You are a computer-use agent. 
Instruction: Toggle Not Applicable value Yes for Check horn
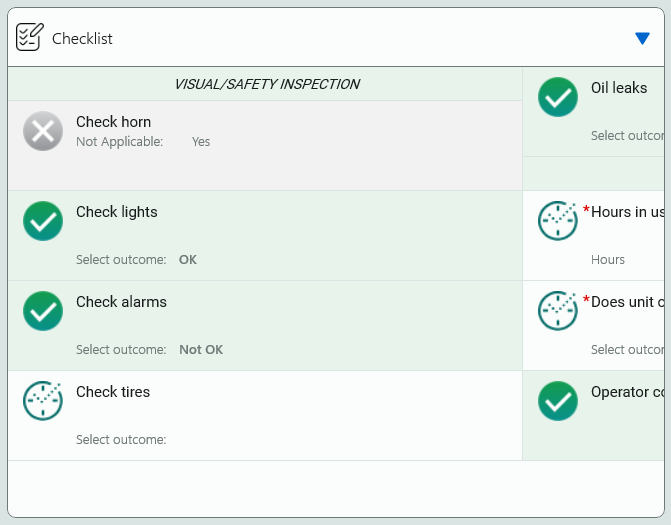point(201,142)
